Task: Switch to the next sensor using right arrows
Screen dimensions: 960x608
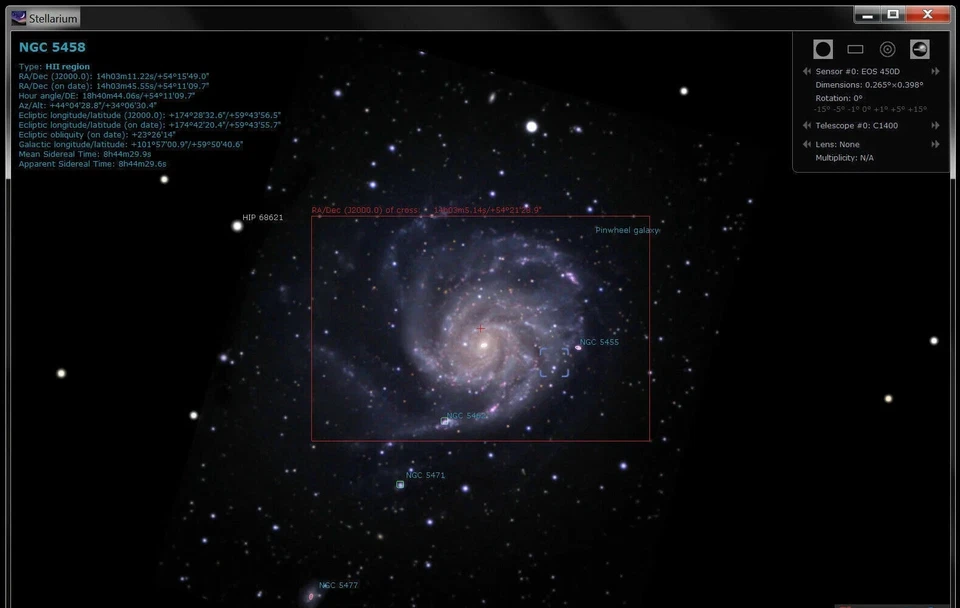Action: coord(936,71)
